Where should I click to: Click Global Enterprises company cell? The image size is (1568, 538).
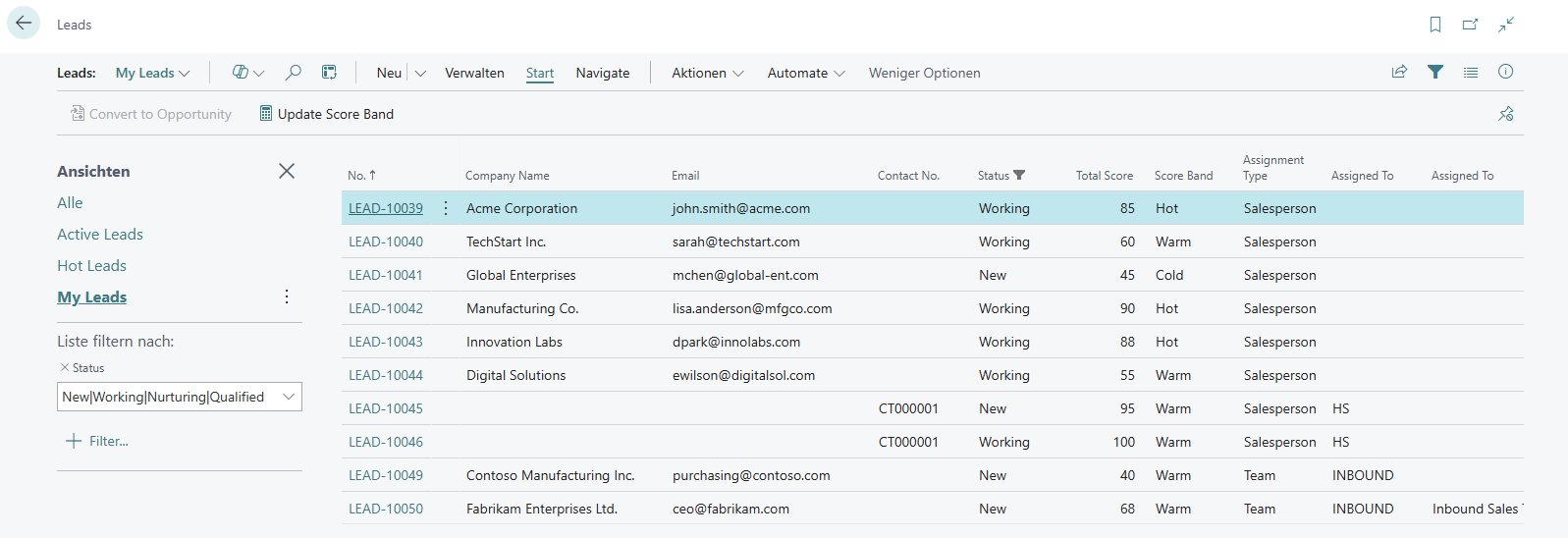click(520, 275)
